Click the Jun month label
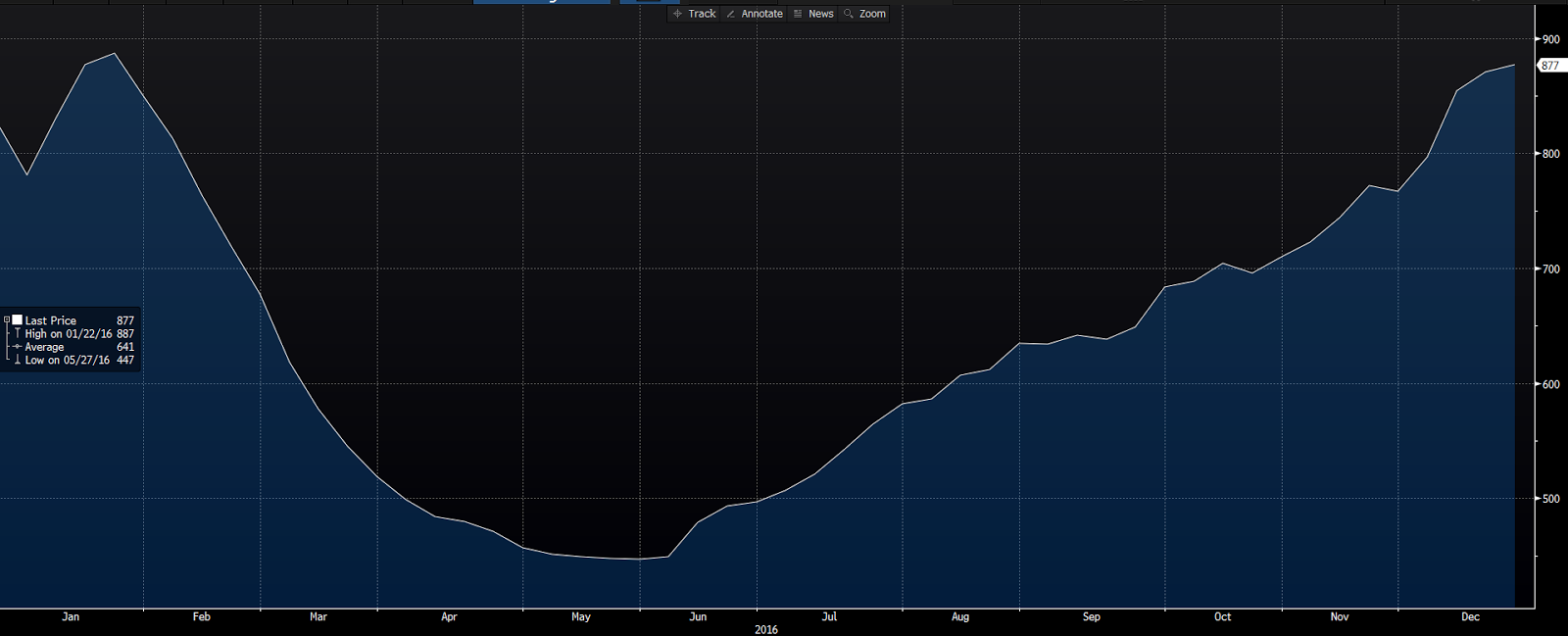The image size is (1568, 636). coord(698,616)
